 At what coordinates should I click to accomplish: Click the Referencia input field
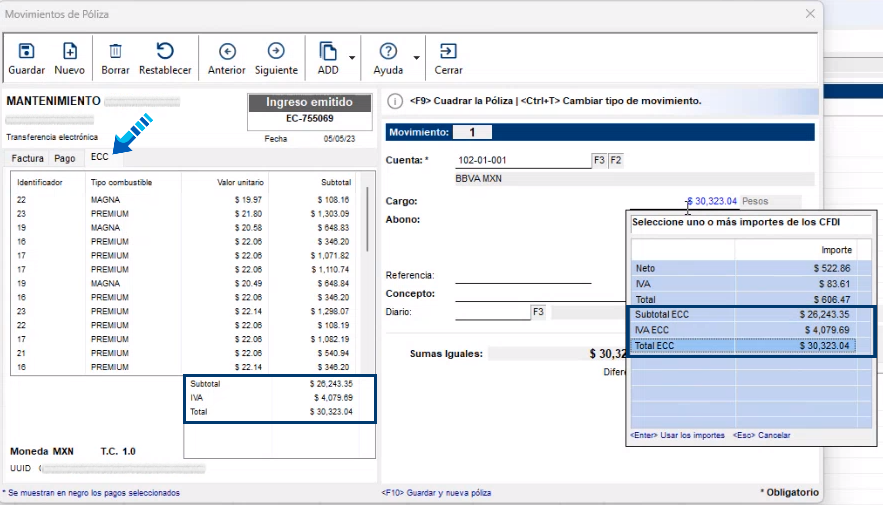coord(523,275)
